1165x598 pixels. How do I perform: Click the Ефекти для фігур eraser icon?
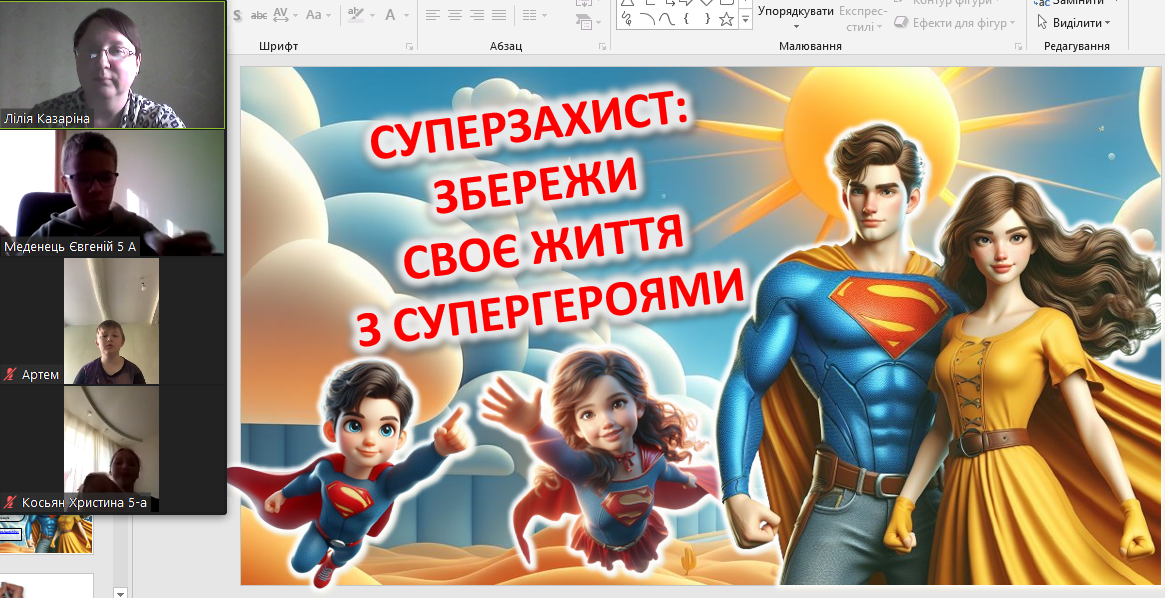click(x=900, y=23)
